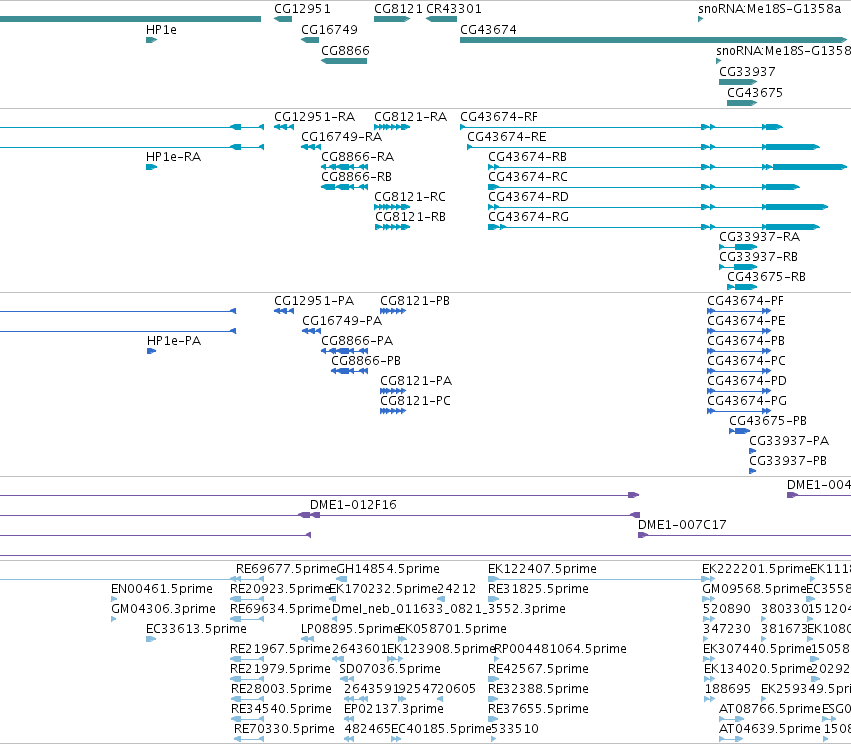This screenshot has height=744, width=851.
Task: Select the HP1e-PA protein label
Action: pyautogui.click(x=174, y=341)
